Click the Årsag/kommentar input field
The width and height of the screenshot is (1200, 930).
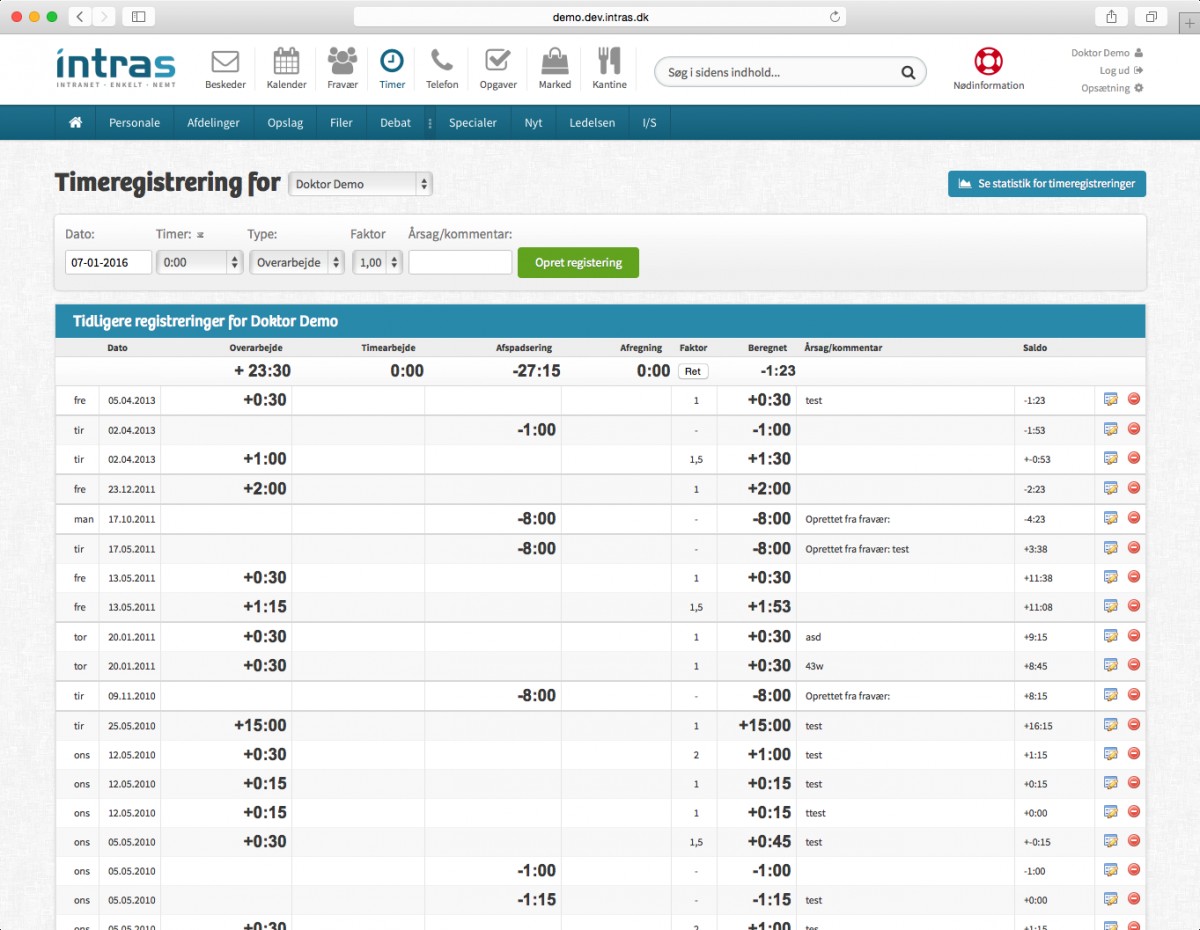click(x=460, y=261)
